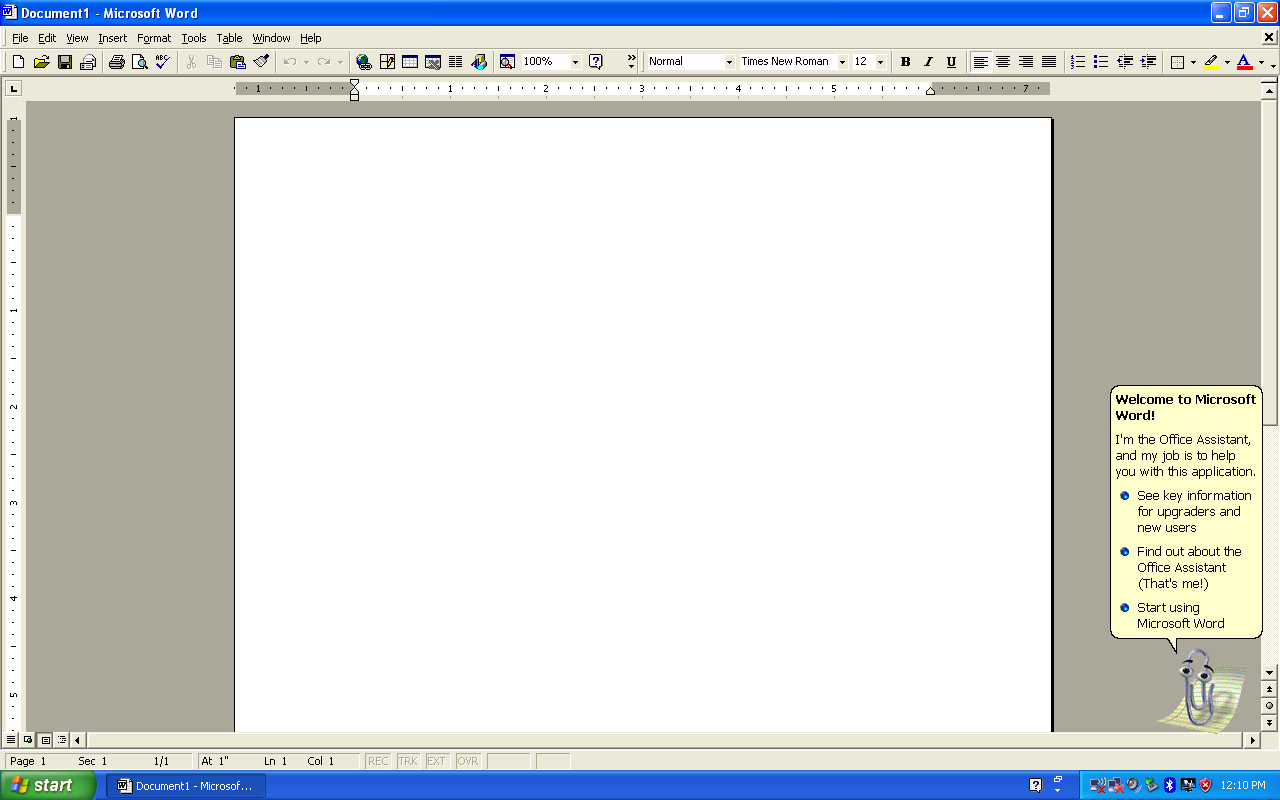Enable Justify paragraph alignment
The width and height of the screenshot is (1280, 800).
point(1049,62)
